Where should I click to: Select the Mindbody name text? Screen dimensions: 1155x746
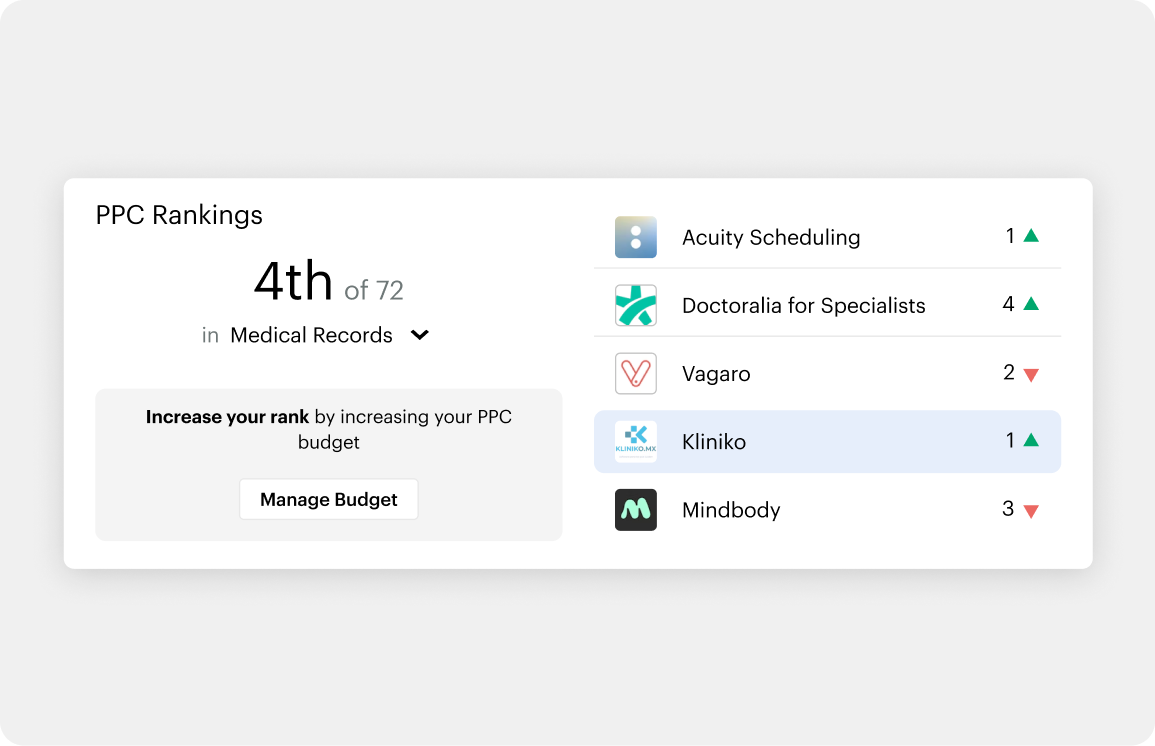(x=731, y=510)
